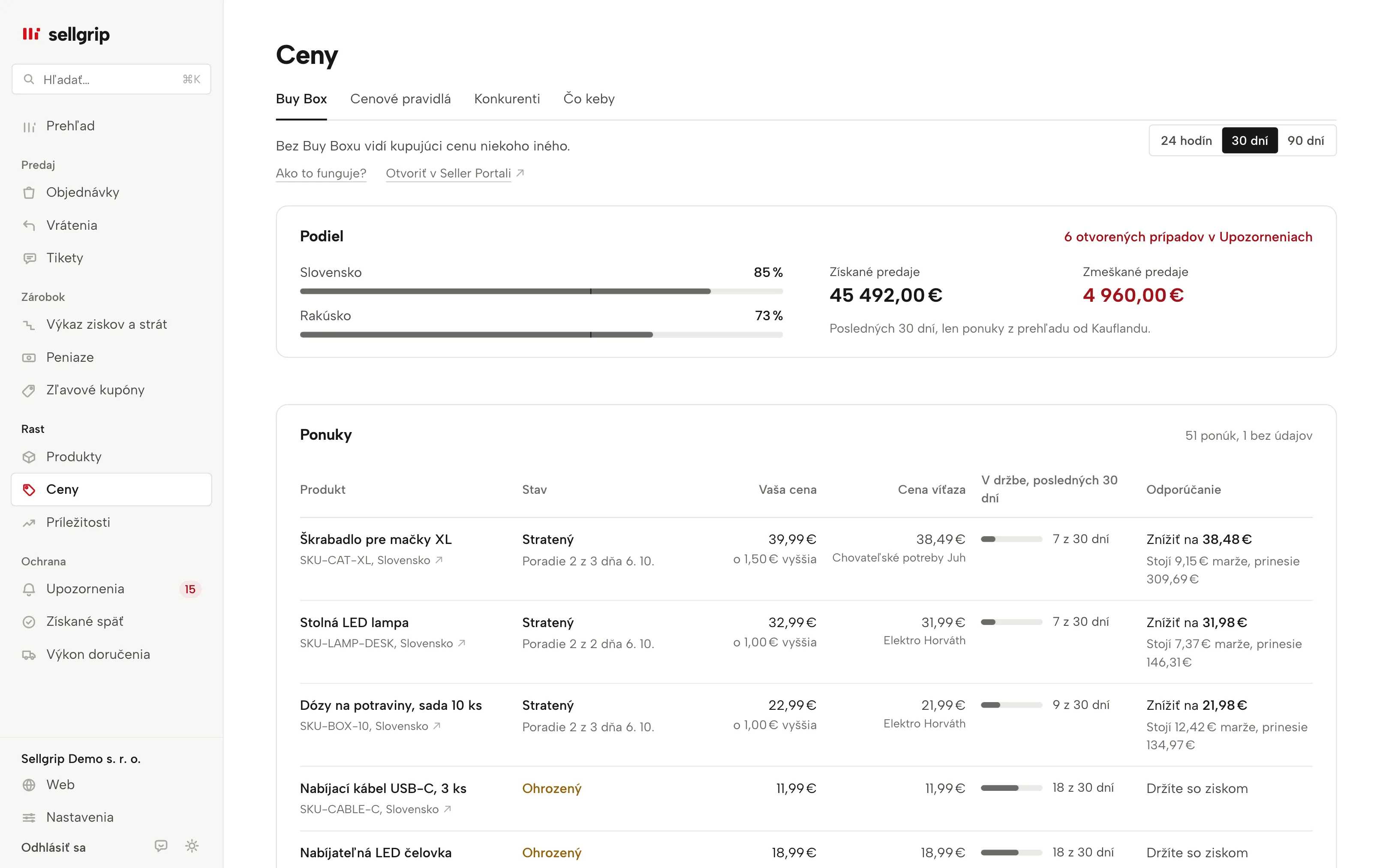The height and width of the screenshot is (868, 1389).
Task: Open the Zľavové kupóny tag icon
Action: point(29,390)
